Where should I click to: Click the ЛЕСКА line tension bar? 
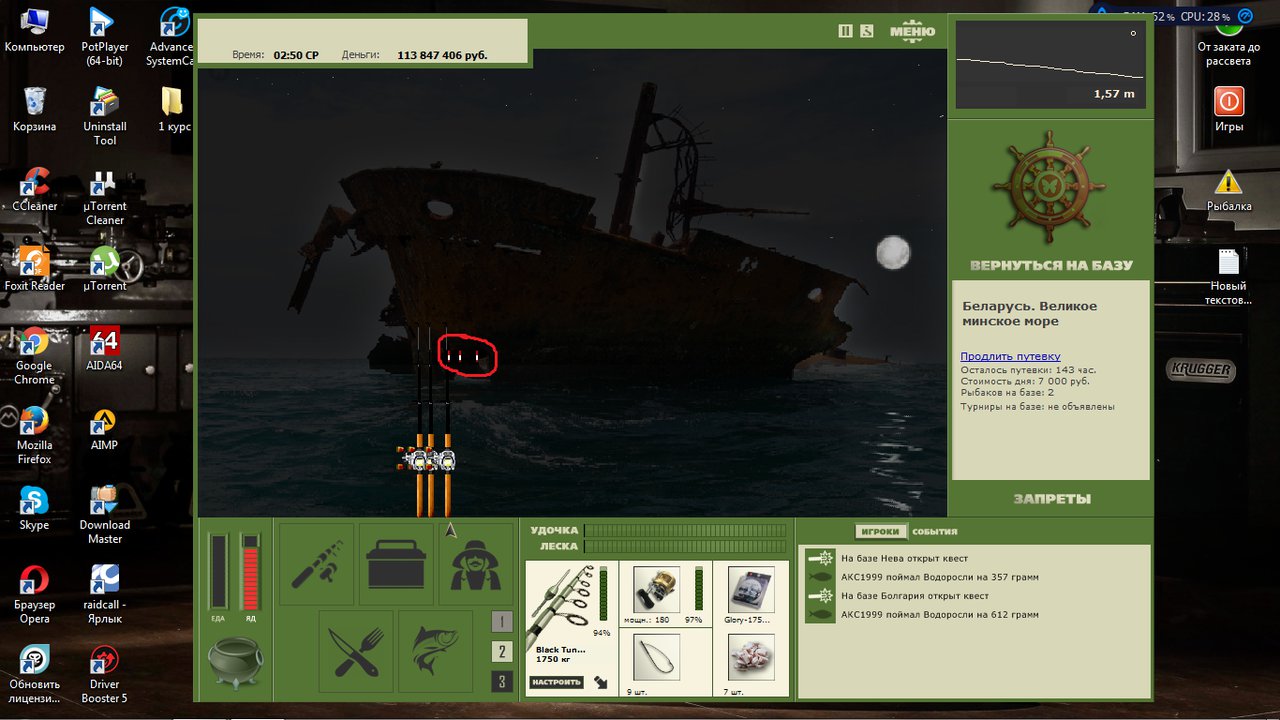[685, 546]
